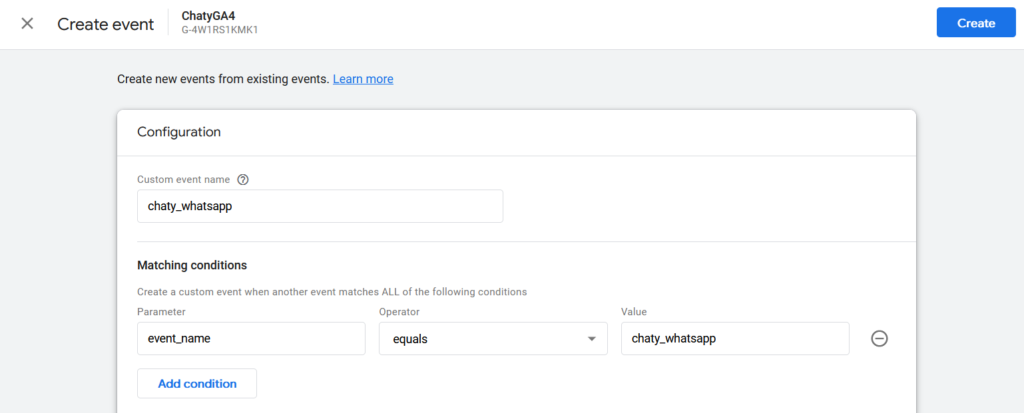Click the Custom event name label
Viewport: 1024px width, 413px height.
coord(184,179)
